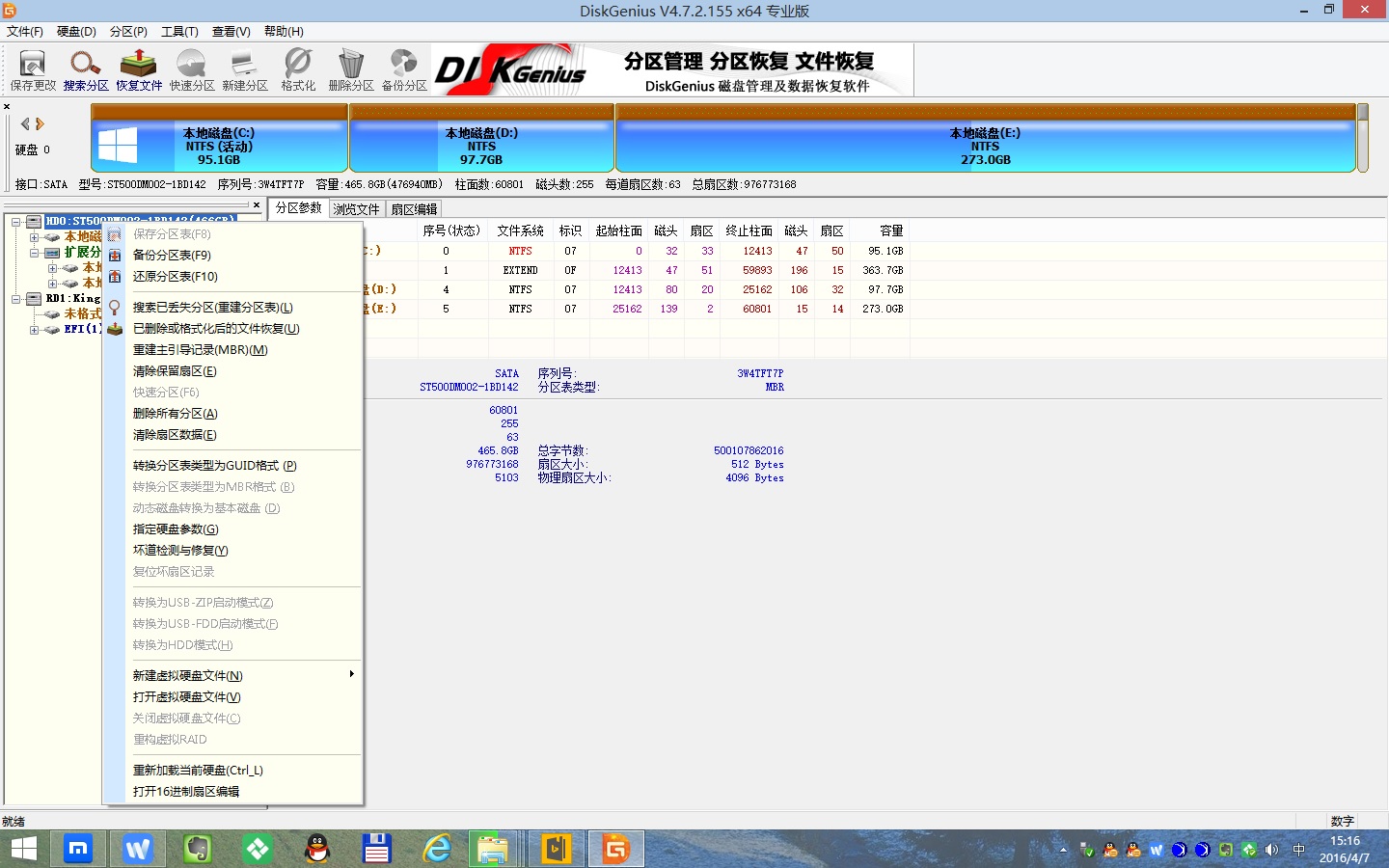Choose 转换分区表类型为GUID格式 menu item
Image resolution: width=1389 pixels, height=868 pixels.
pos(233,466)
